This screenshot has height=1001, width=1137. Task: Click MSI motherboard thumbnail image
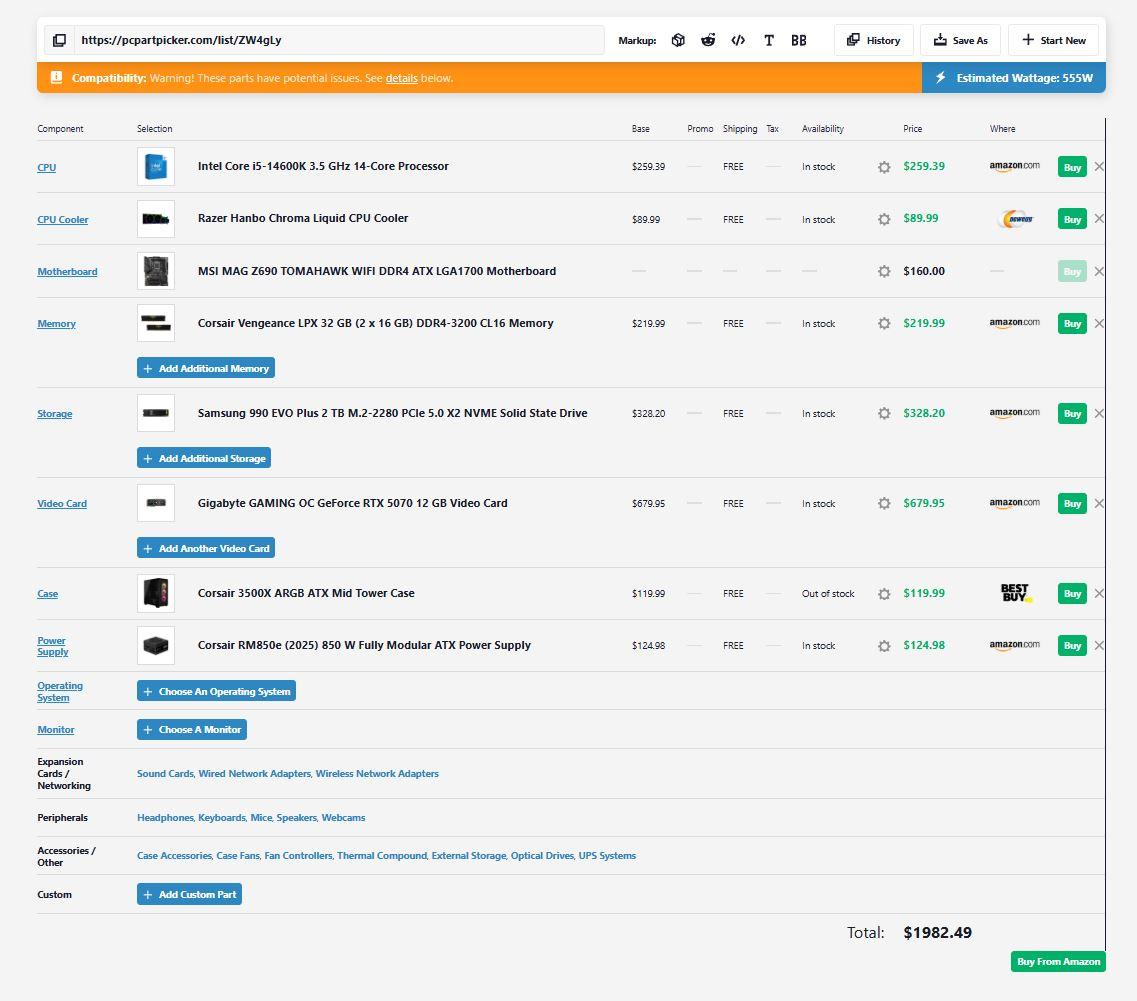point(156,271)
